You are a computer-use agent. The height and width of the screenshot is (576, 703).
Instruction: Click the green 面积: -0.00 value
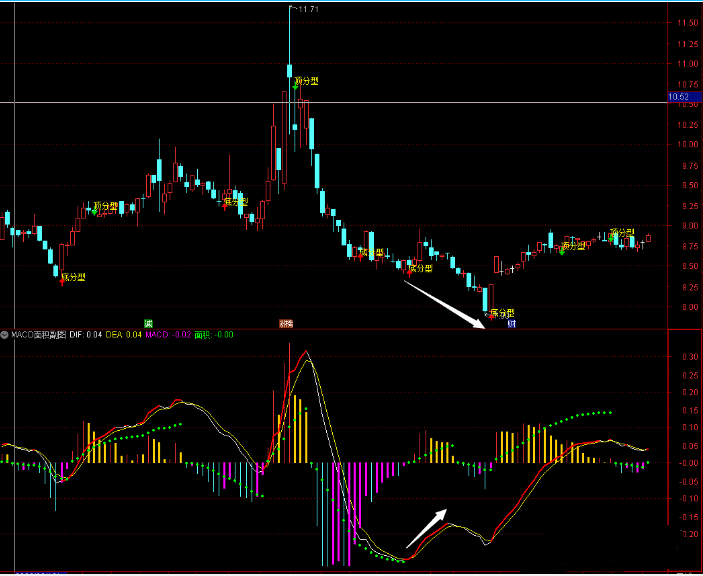(x=214, y=335)
